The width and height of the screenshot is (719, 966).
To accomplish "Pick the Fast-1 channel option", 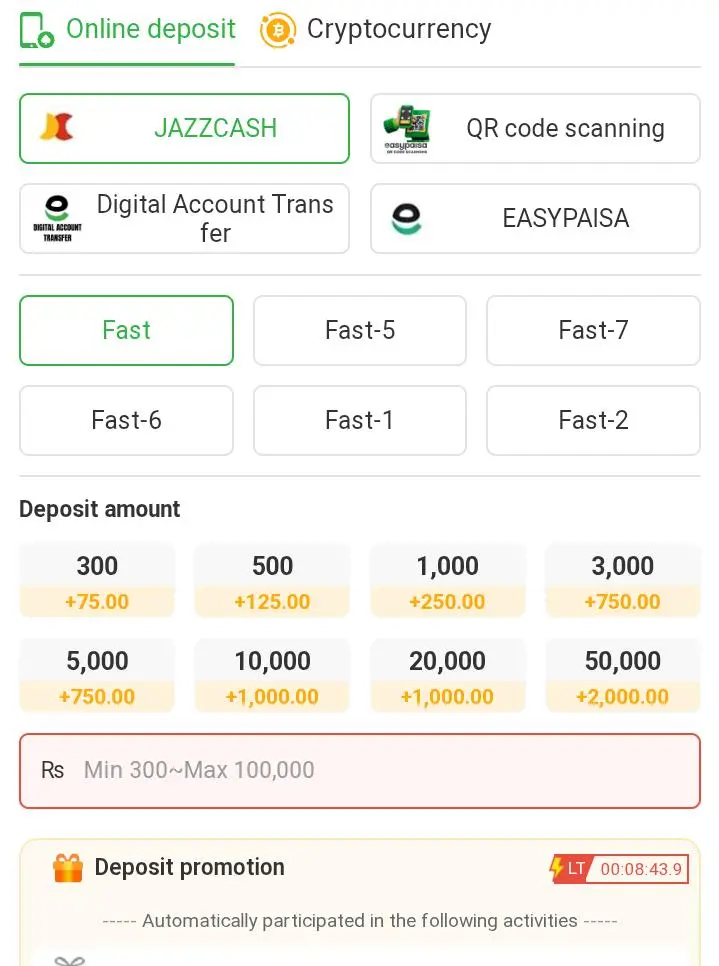I will [x=360, y=421].
